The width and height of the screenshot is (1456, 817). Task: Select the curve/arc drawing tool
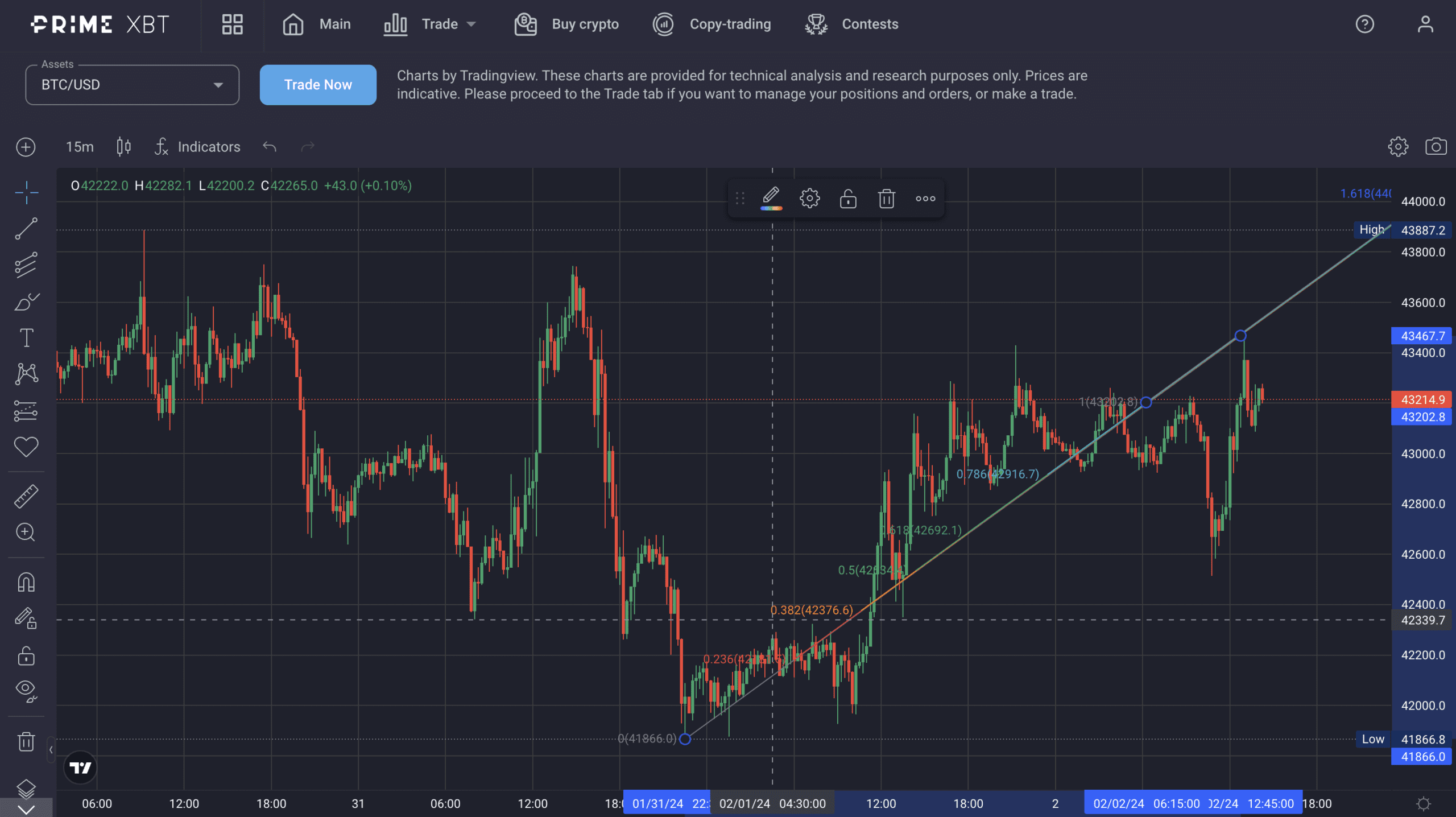[x=27, y=302]
